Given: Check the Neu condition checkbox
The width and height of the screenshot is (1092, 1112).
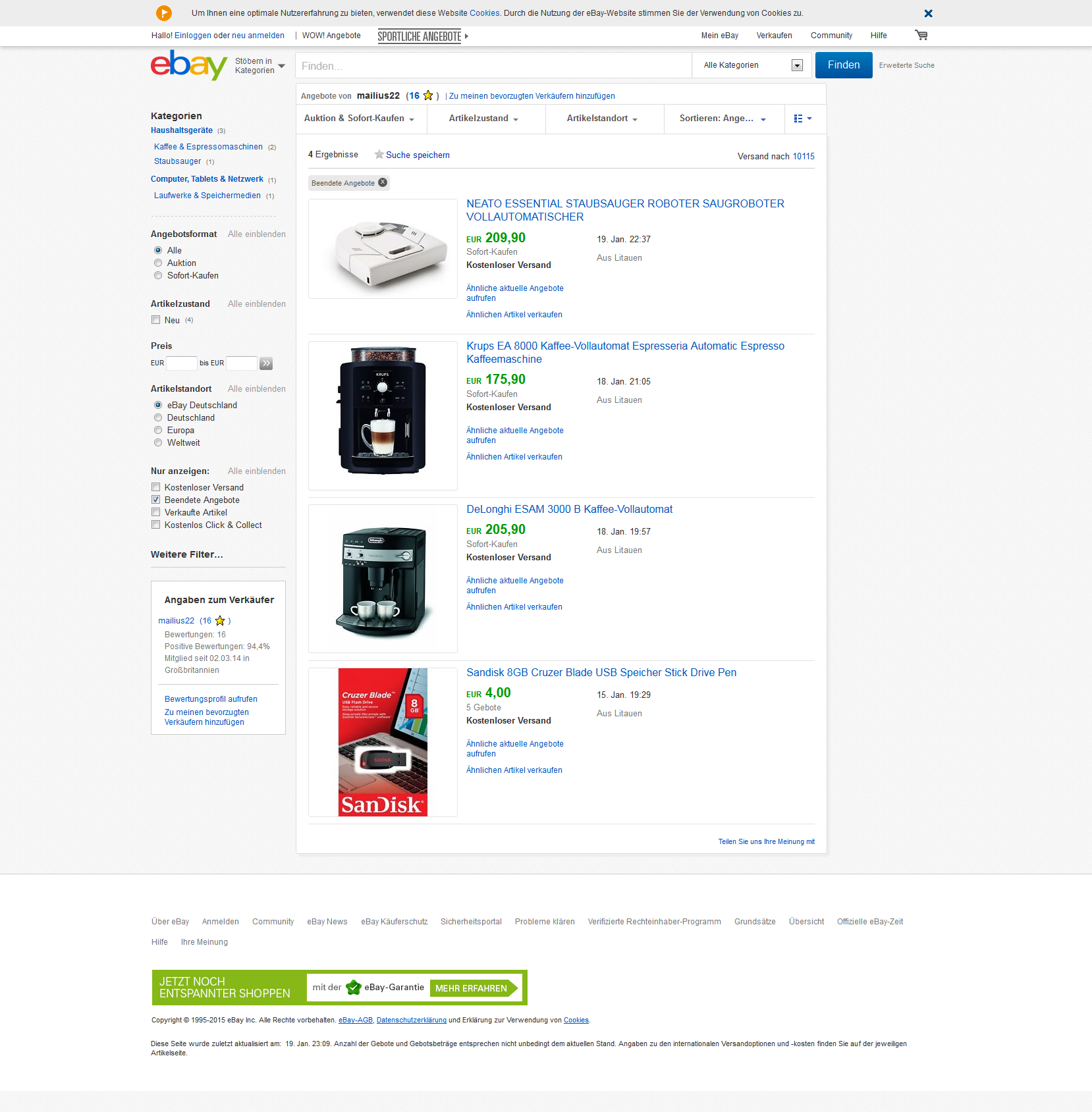Looking at the screenshot, I should coord(156,320).
